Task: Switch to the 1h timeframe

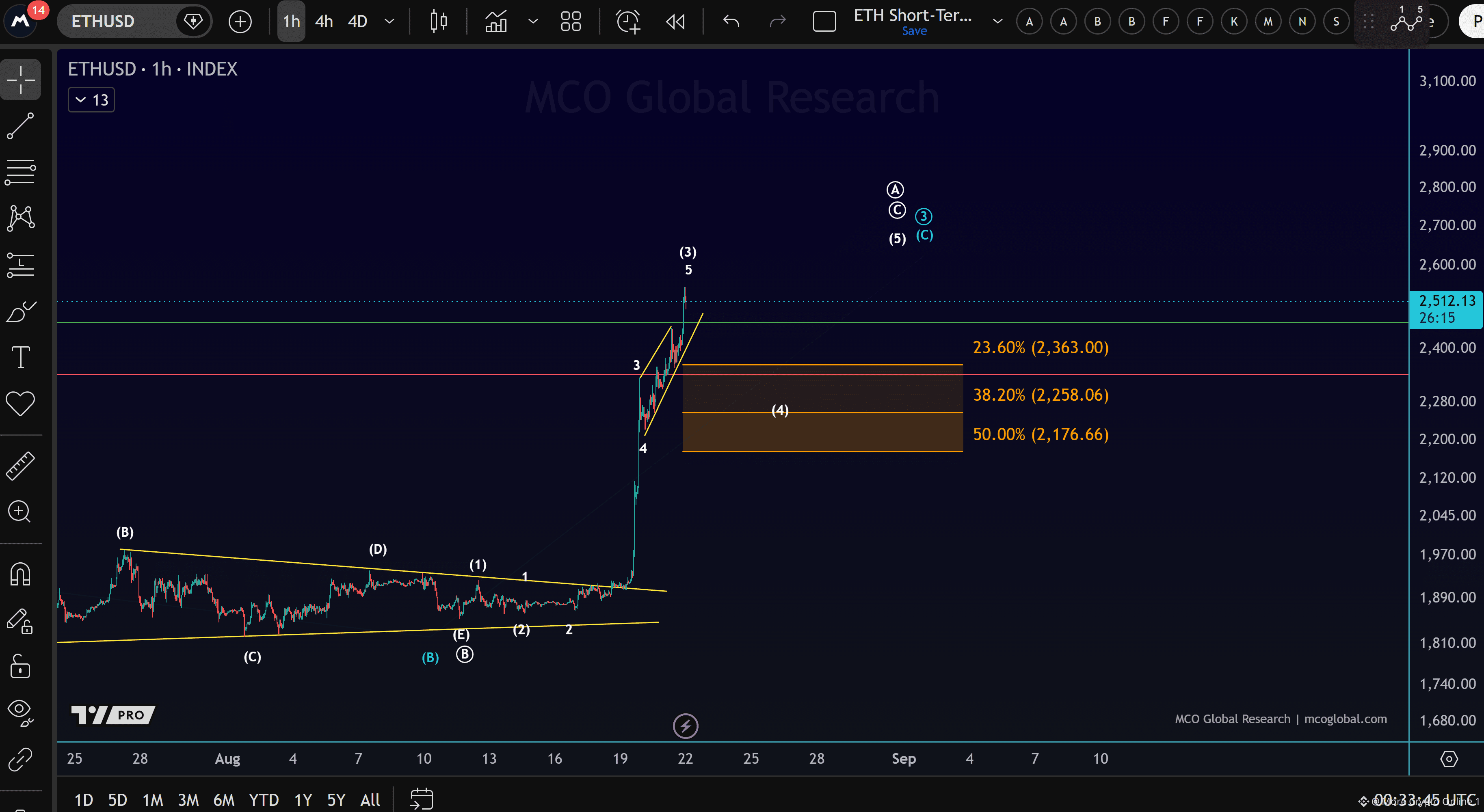Action: [292, 22]
